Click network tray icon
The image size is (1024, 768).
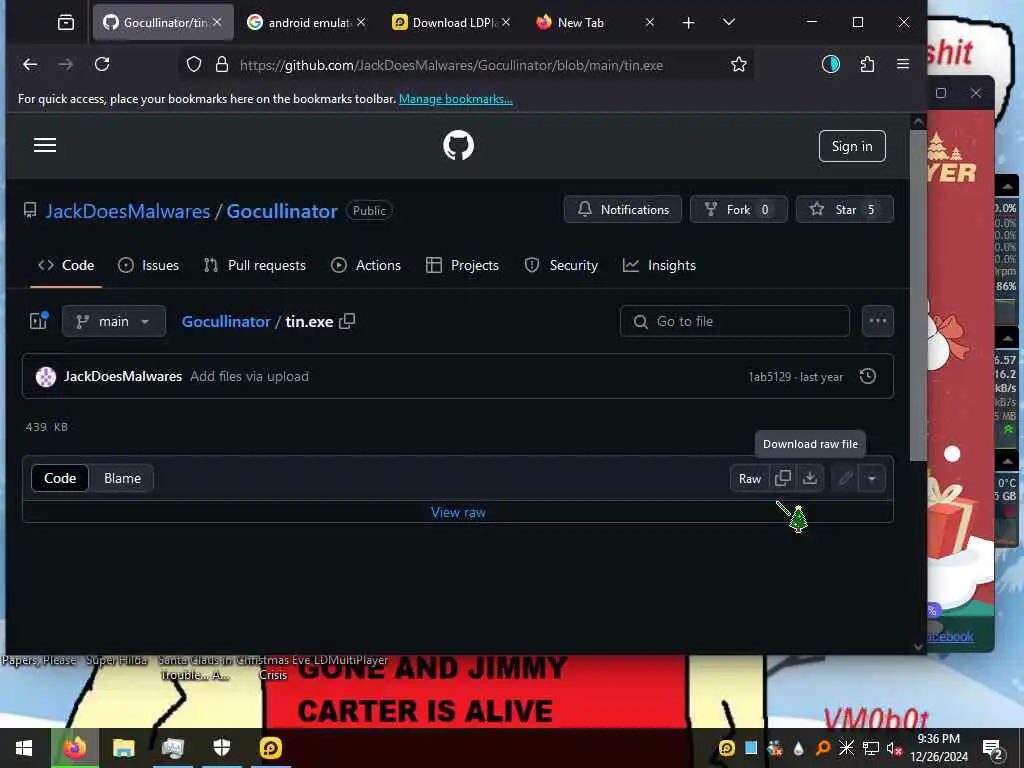click(x=871, y=748)
